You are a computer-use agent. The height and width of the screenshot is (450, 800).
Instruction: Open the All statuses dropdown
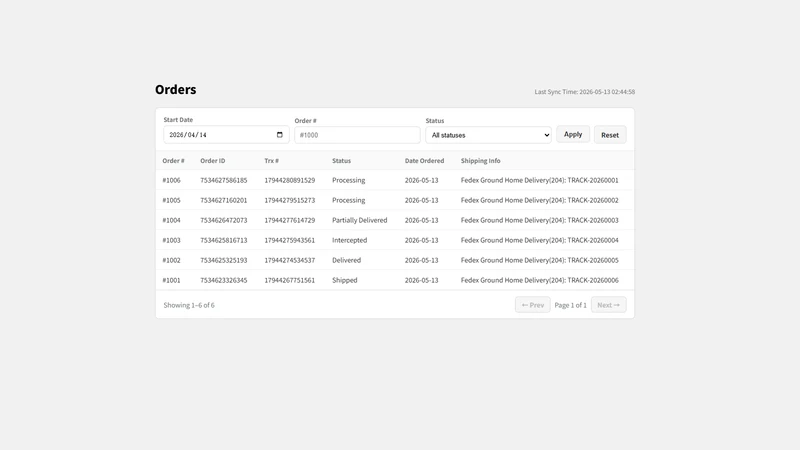(488, 135)
